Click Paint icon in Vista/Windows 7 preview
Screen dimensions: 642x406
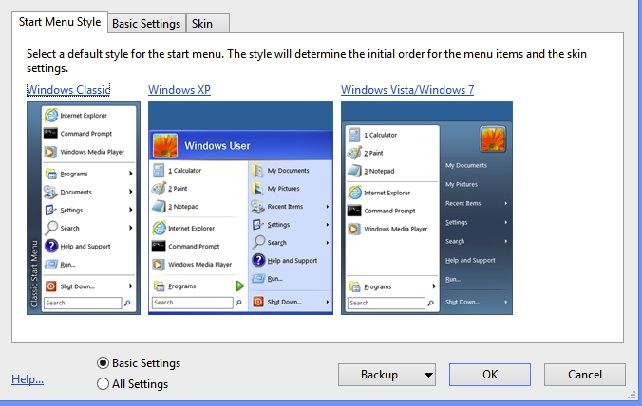[355, 153]
